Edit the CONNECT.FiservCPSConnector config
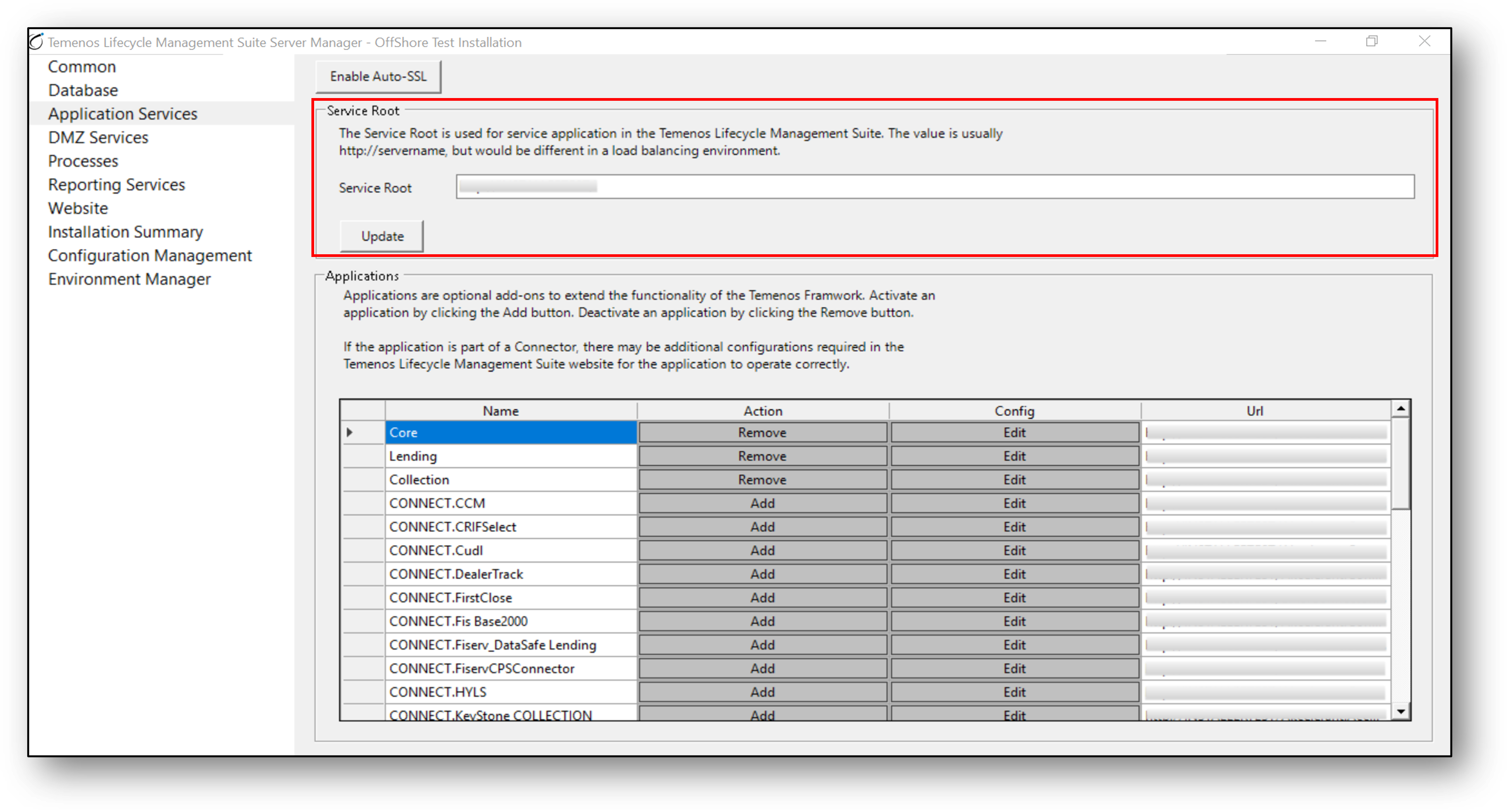1507x812 pixels. 1014,668
